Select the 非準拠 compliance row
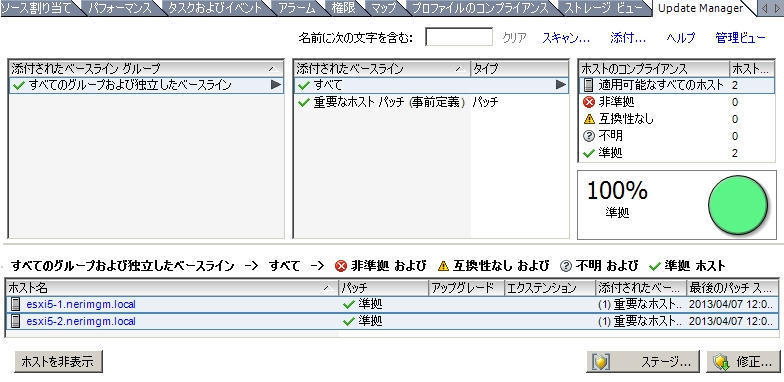 tap(677, 102)
